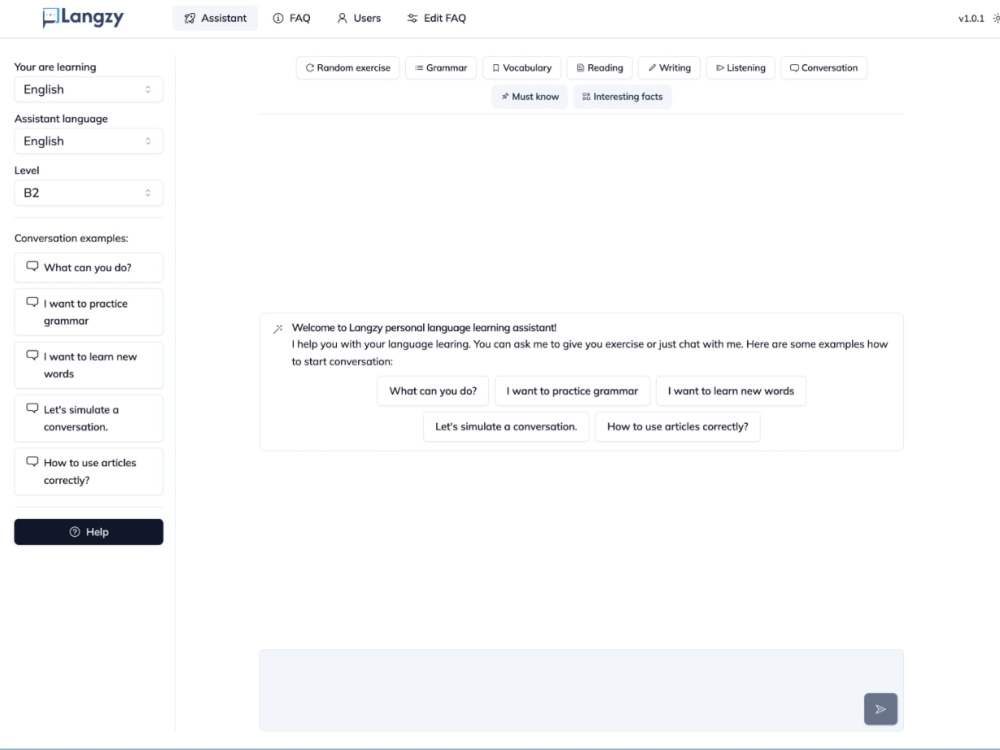Viewport: 1000px width, 750px height.
Task: Open the 'Your are learning' language dropdown
Action: click(x=89, y=89)
